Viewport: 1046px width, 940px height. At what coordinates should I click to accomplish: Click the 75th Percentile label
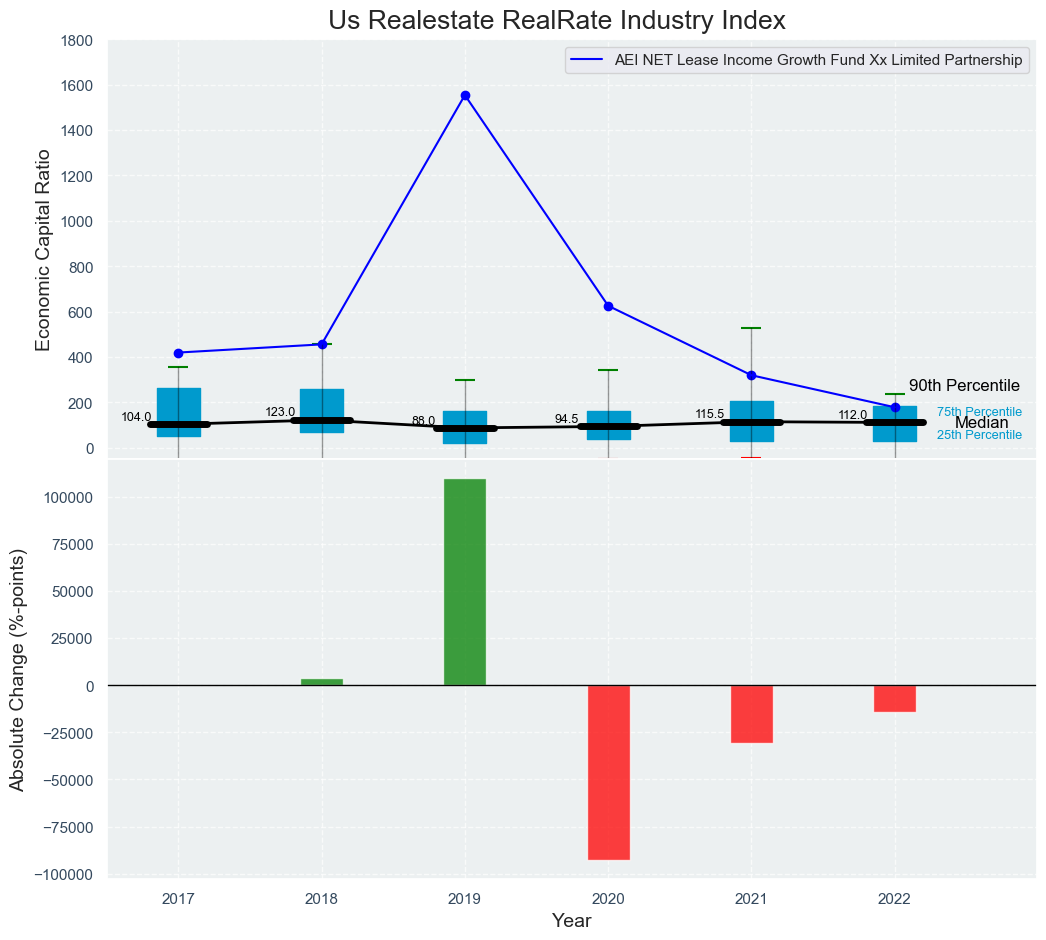[979, 412]
